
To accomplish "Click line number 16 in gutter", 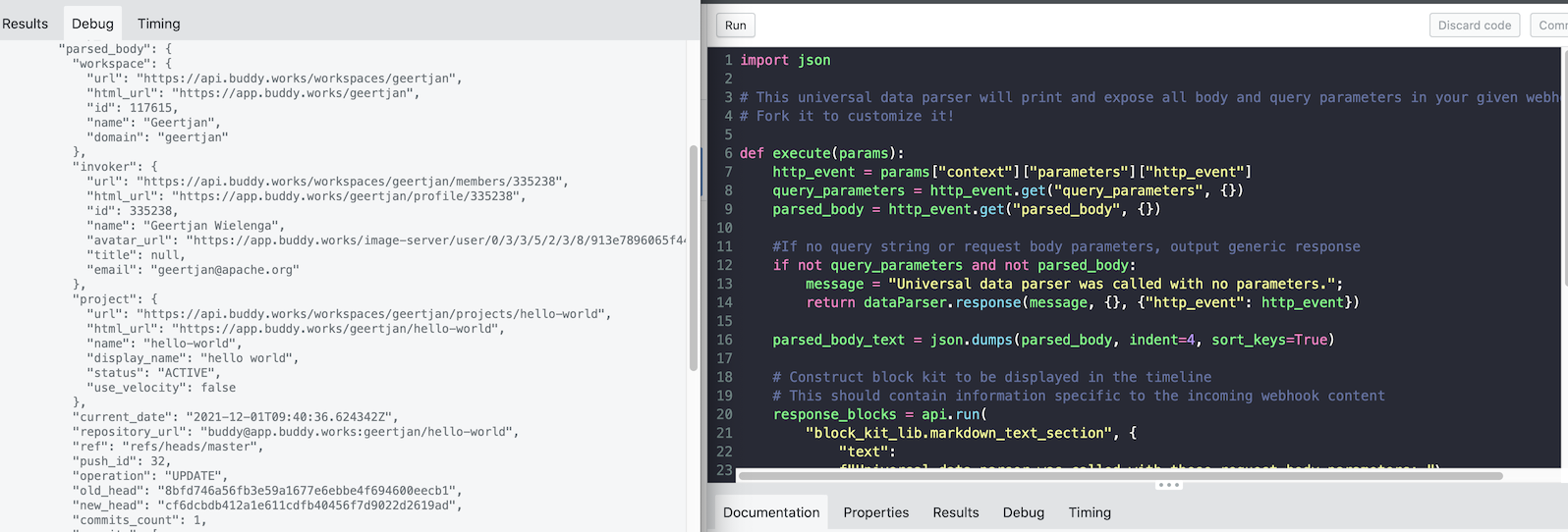I will coord(724,340).
